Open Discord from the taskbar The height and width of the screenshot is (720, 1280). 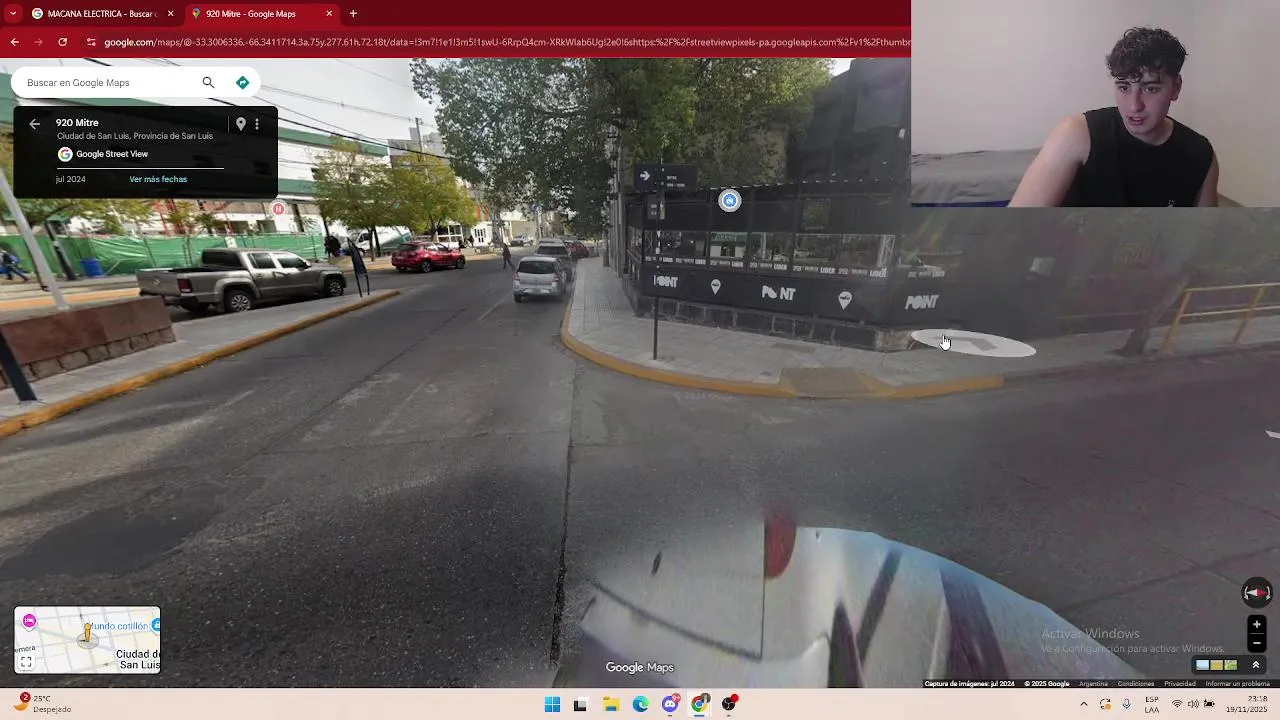(x=670, y=705)
